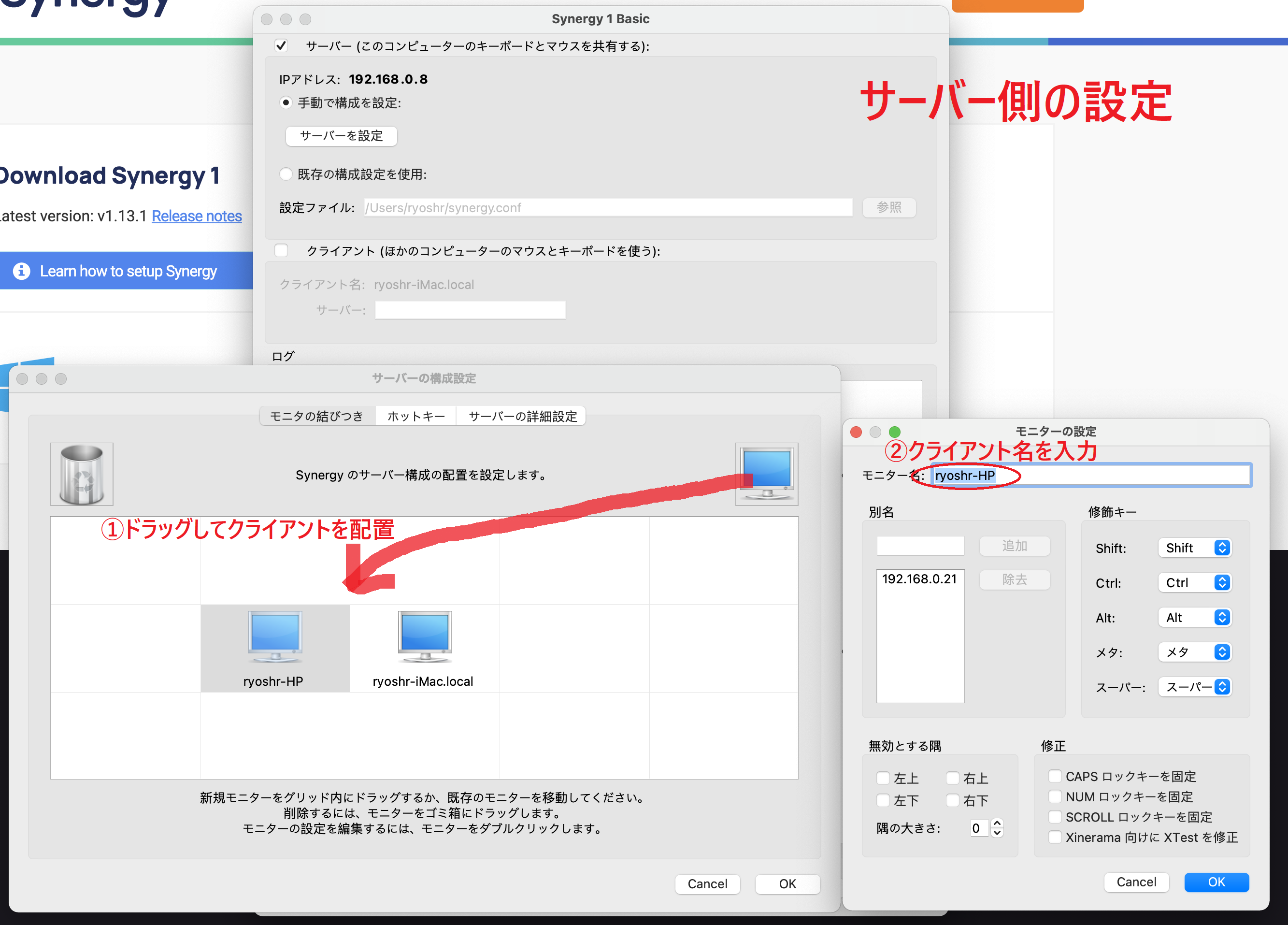Click Learn how to setup Synergy banner
This screenshot has width=1288, height=925.
[x=126, y=271]
